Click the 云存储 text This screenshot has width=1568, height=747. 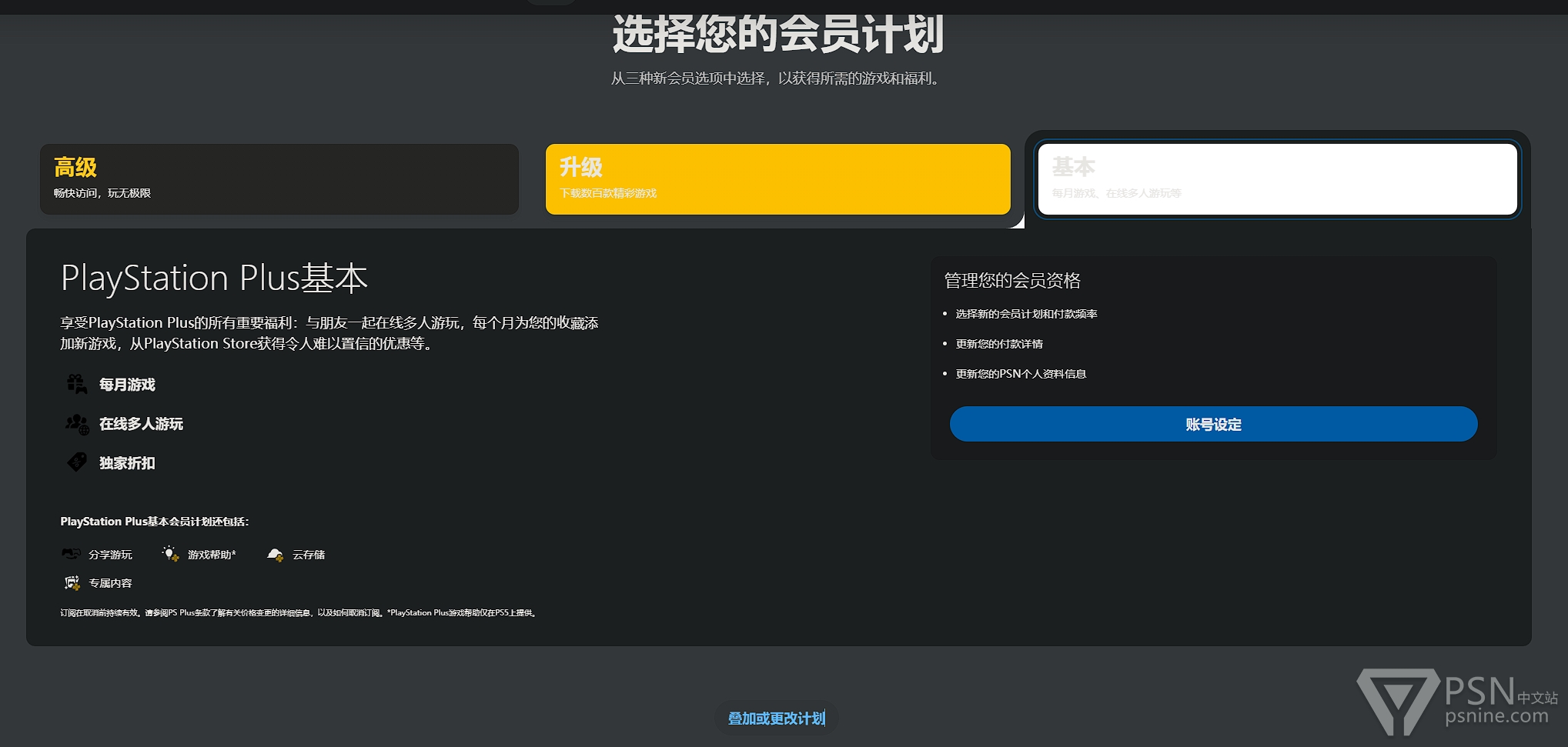[309, 555]
